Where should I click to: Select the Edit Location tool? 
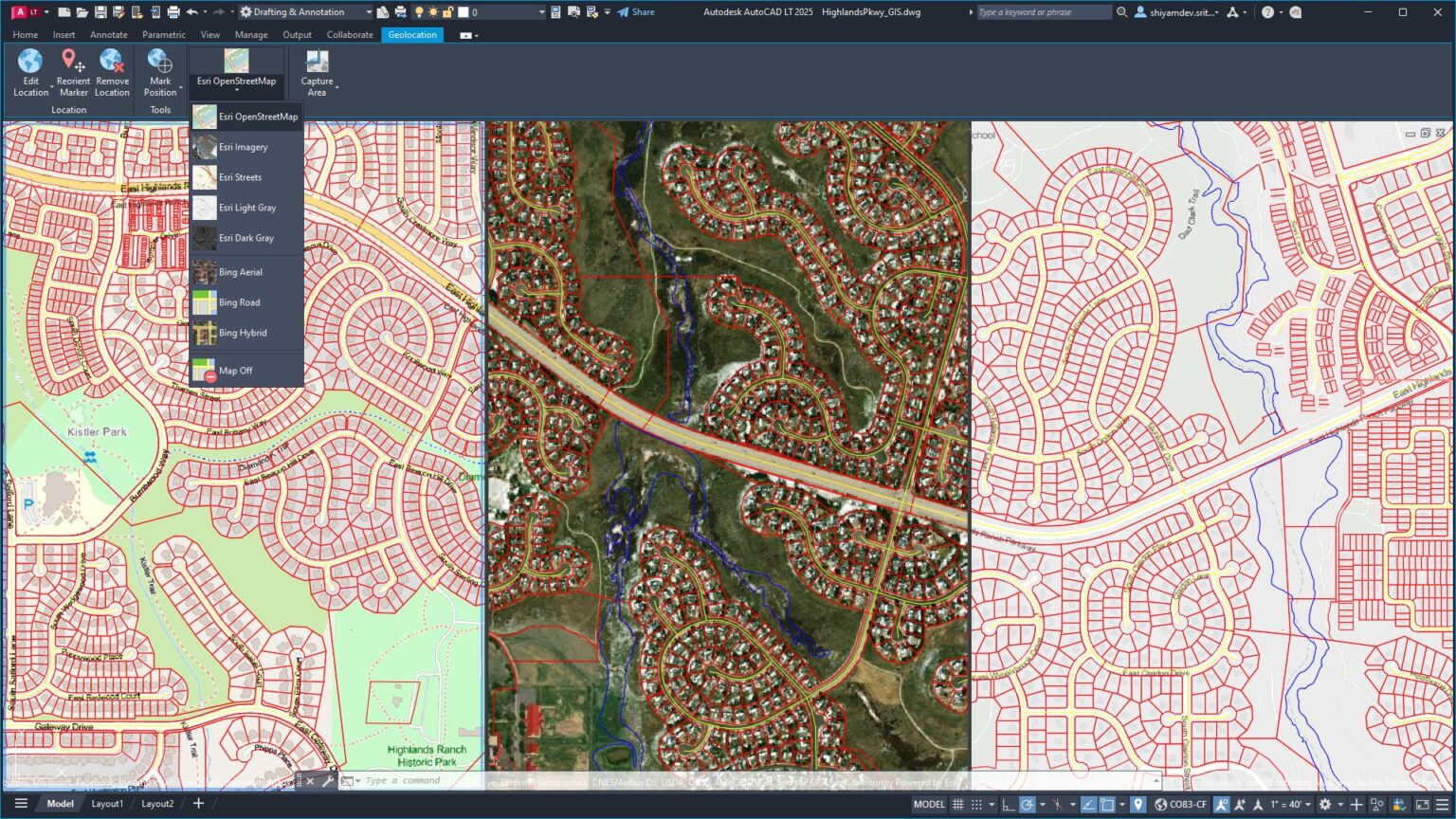[x=30, y=73]
